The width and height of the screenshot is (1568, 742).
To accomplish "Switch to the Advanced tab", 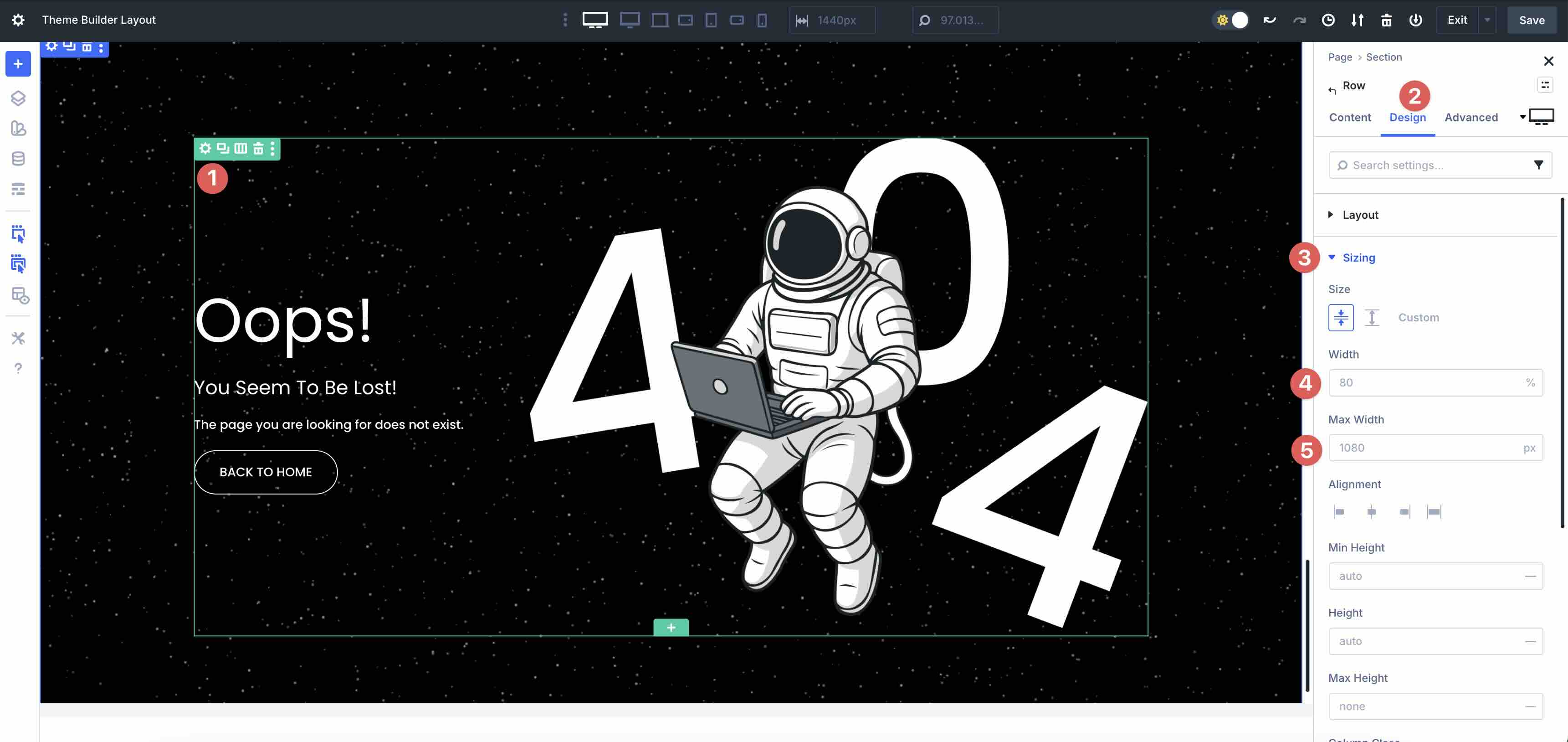I will point(1471,117).
